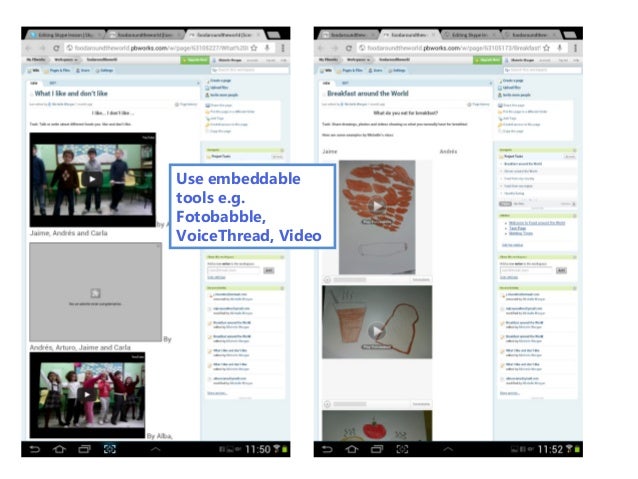
Task: Open Settings in the left PBworks page
Action: pos(105,70)
